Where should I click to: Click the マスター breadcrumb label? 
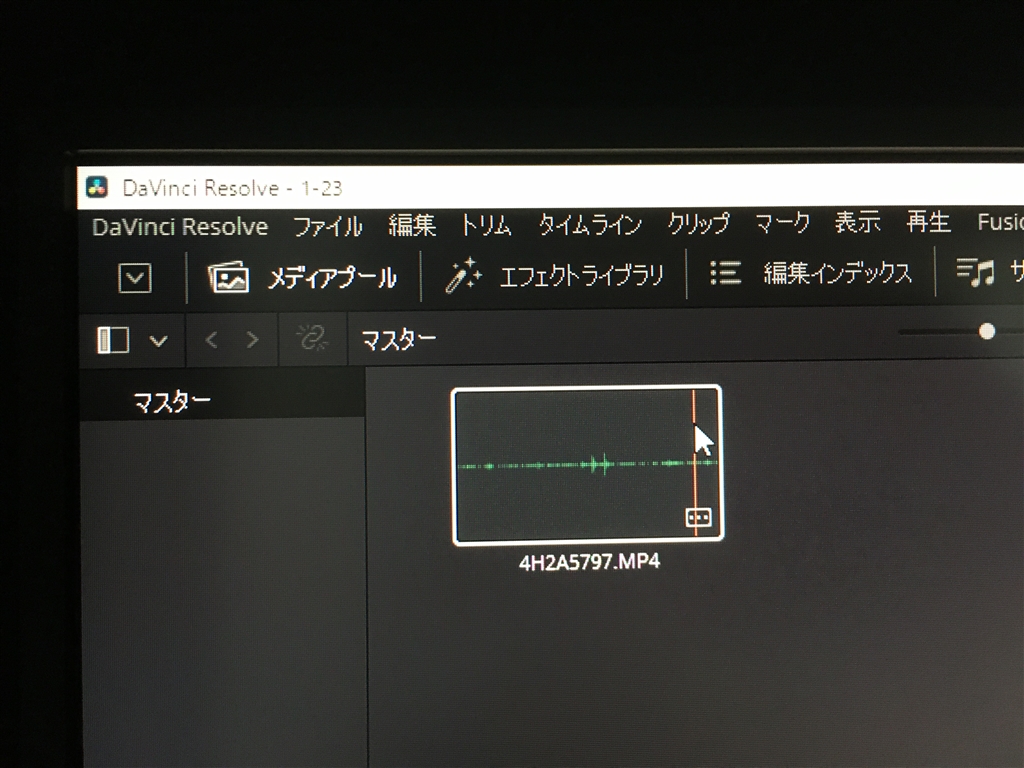click(x=398, y=340)
